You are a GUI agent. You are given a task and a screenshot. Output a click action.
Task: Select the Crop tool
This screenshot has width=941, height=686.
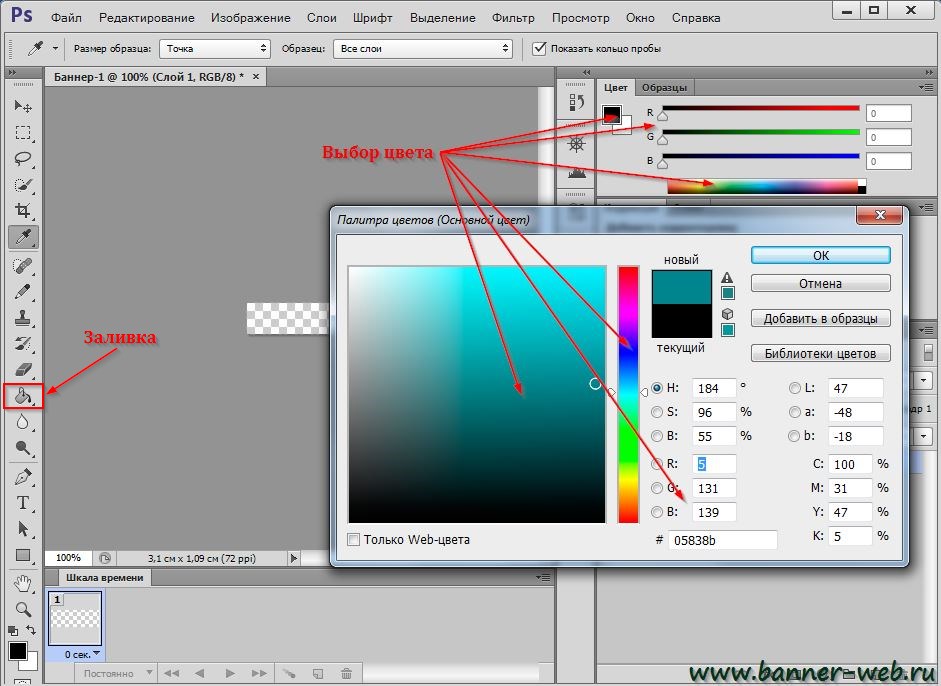[x=23, y=210]
